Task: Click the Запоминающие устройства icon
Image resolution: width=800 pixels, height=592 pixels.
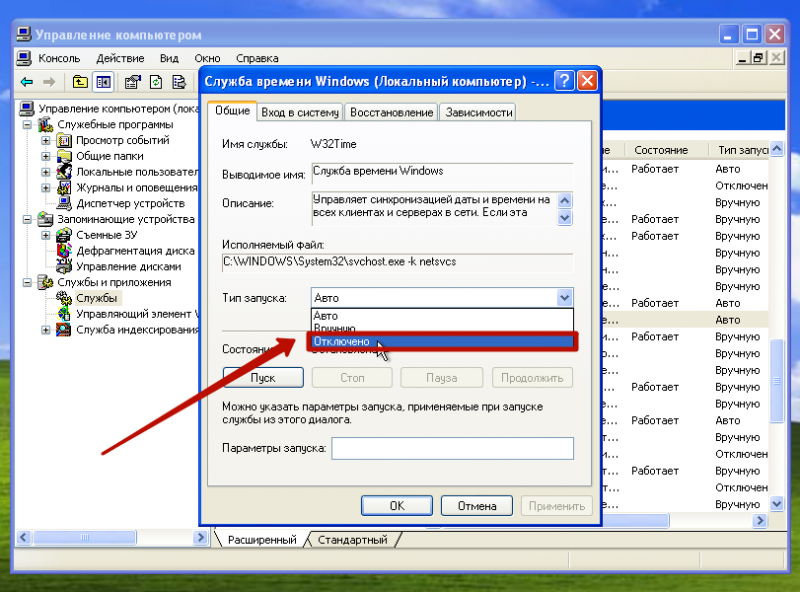Action: [x=45, y=219]
